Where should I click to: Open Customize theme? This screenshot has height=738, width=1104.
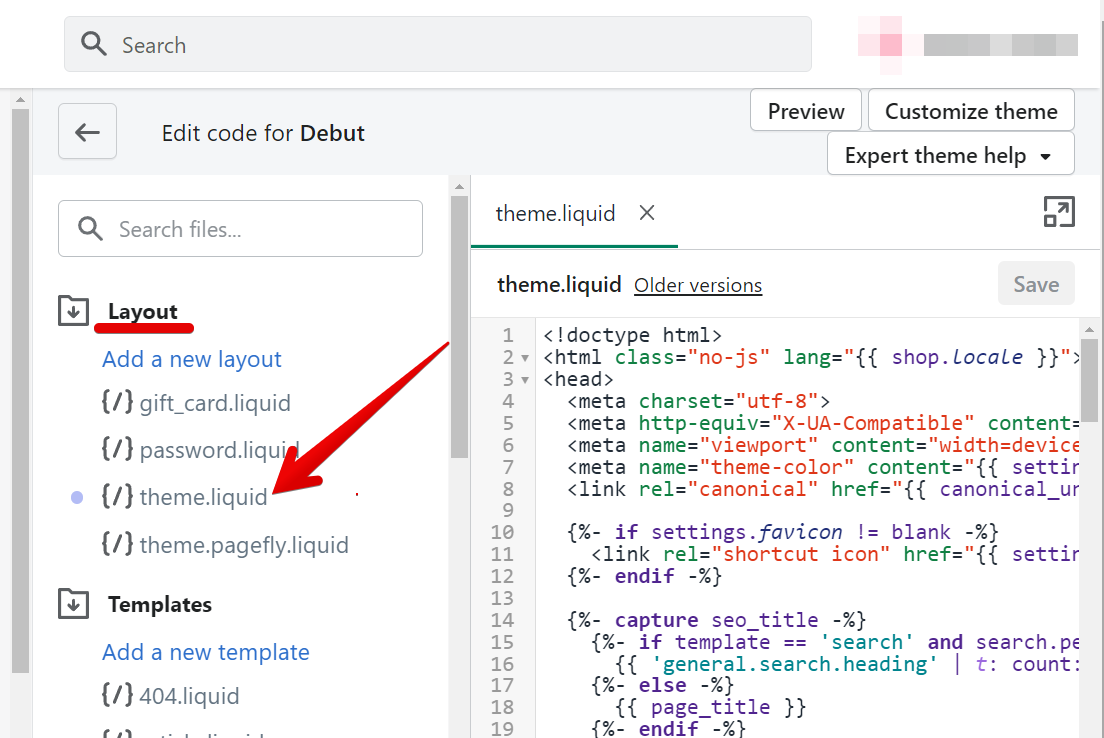click(x=970, y=110)
